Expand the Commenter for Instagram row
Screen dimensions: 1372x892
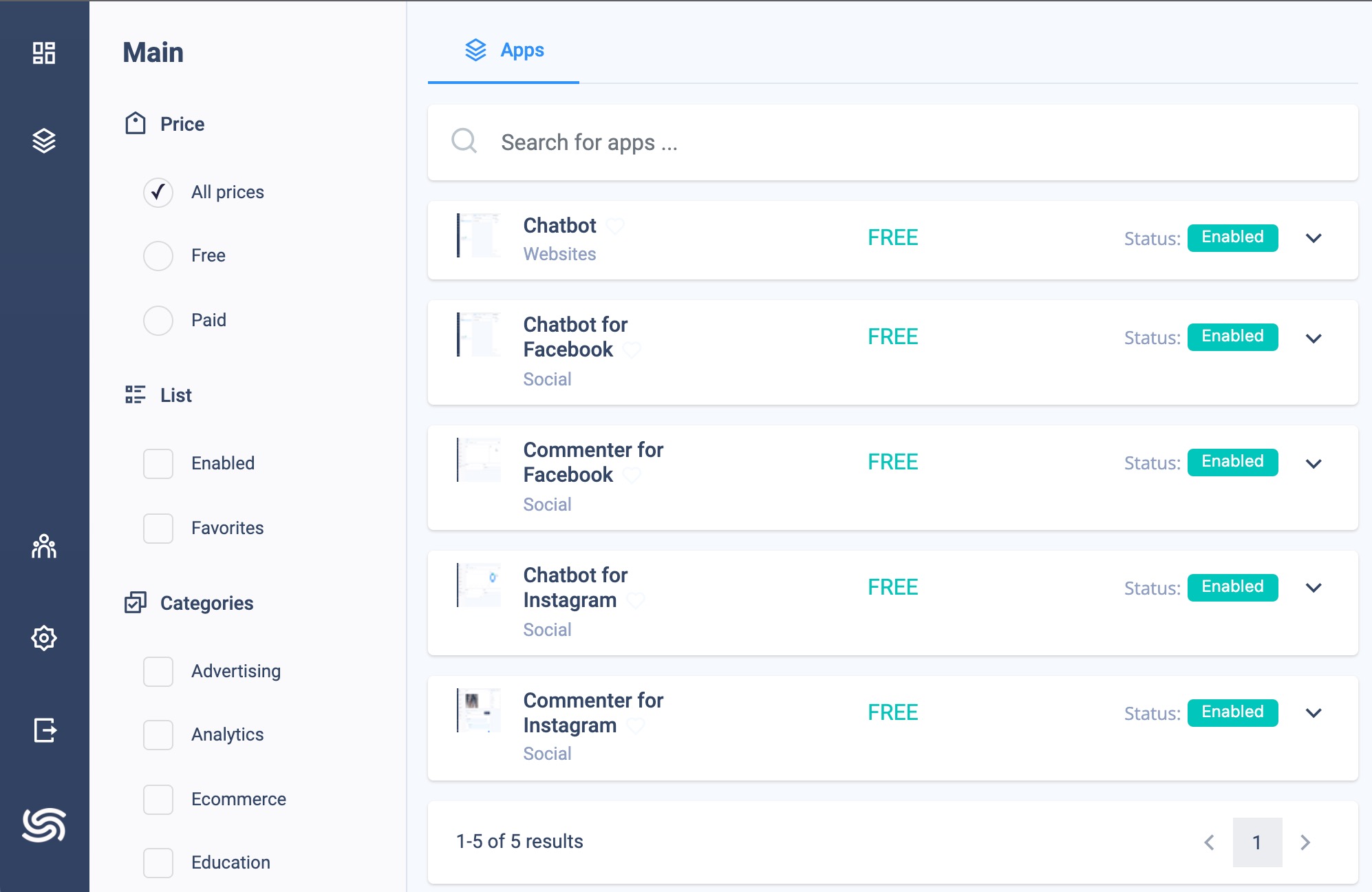pyautogui.click(x=1314, y=713)
